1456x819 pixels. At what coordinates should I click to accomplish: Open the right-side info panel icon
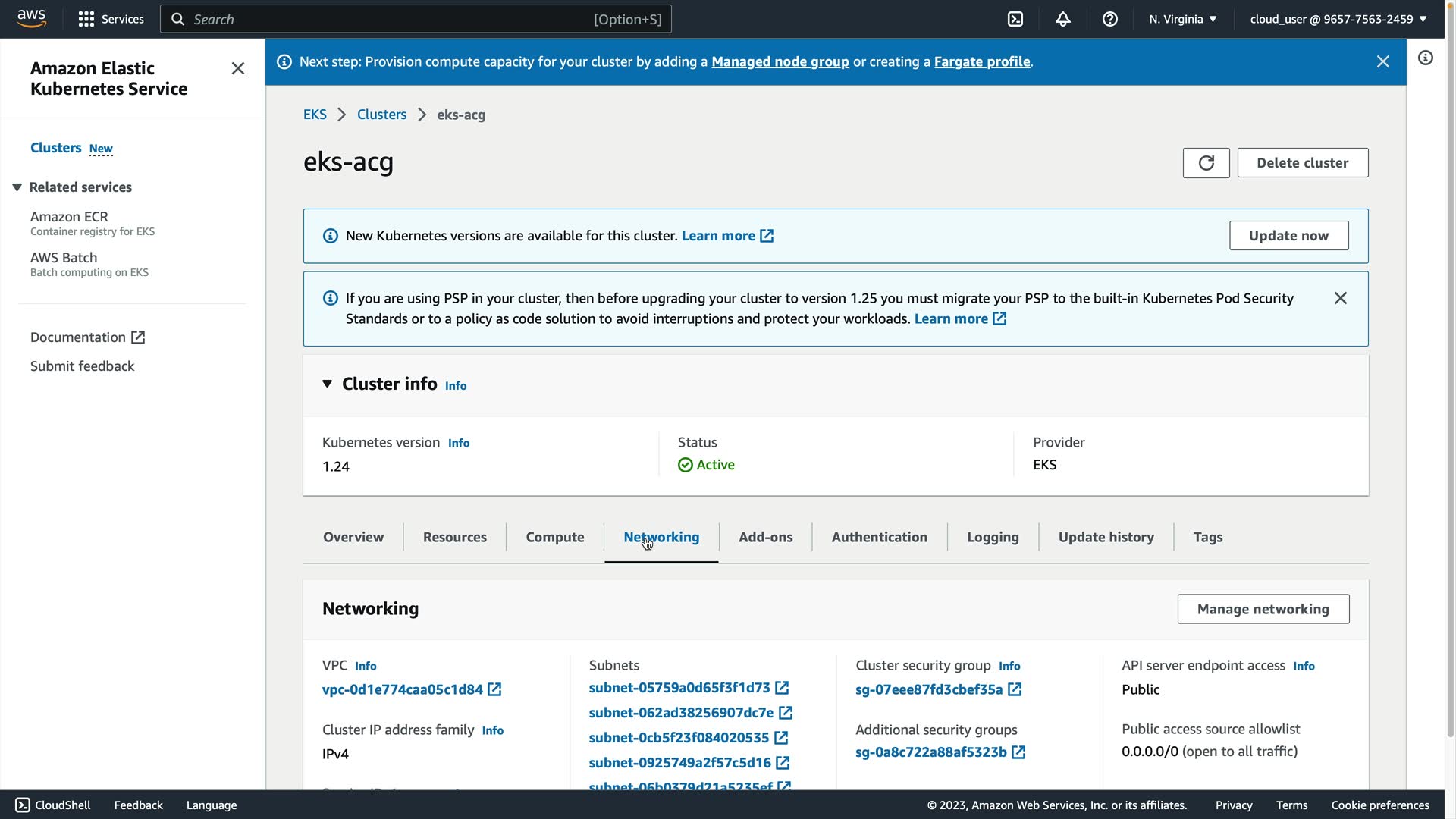[x=1426, y=58]
